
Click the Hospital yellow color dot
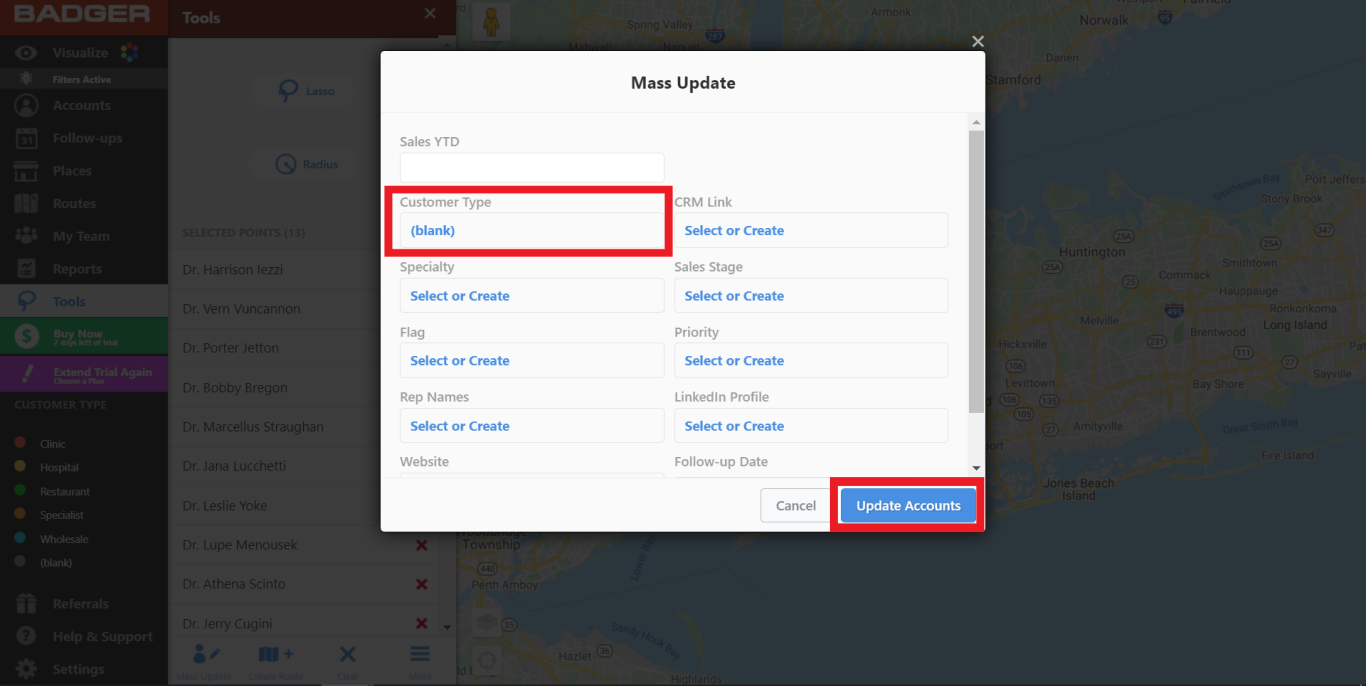[x=20, y=467]
